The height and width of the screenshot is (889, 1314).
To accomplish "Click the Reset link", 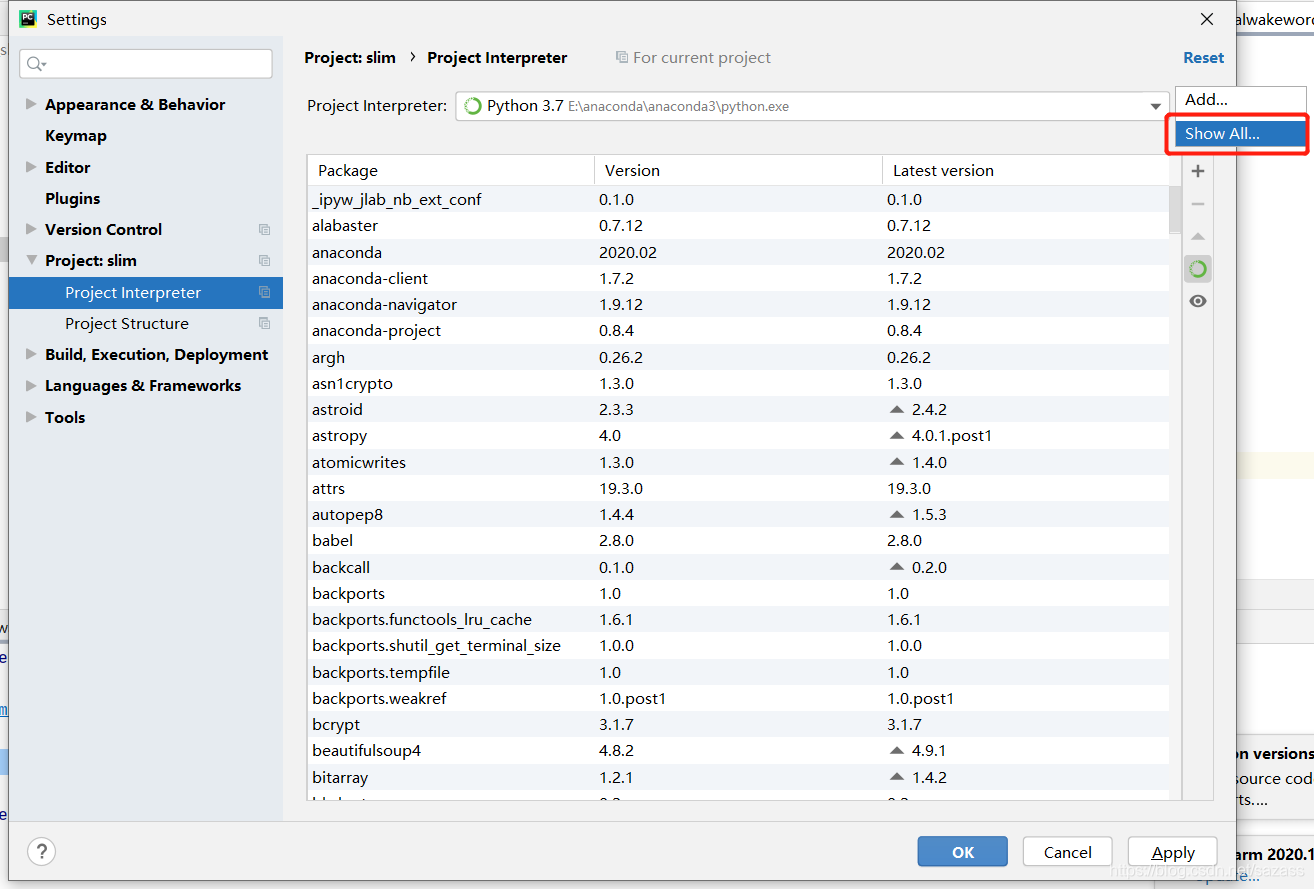I will click(x=1203, y=58).
